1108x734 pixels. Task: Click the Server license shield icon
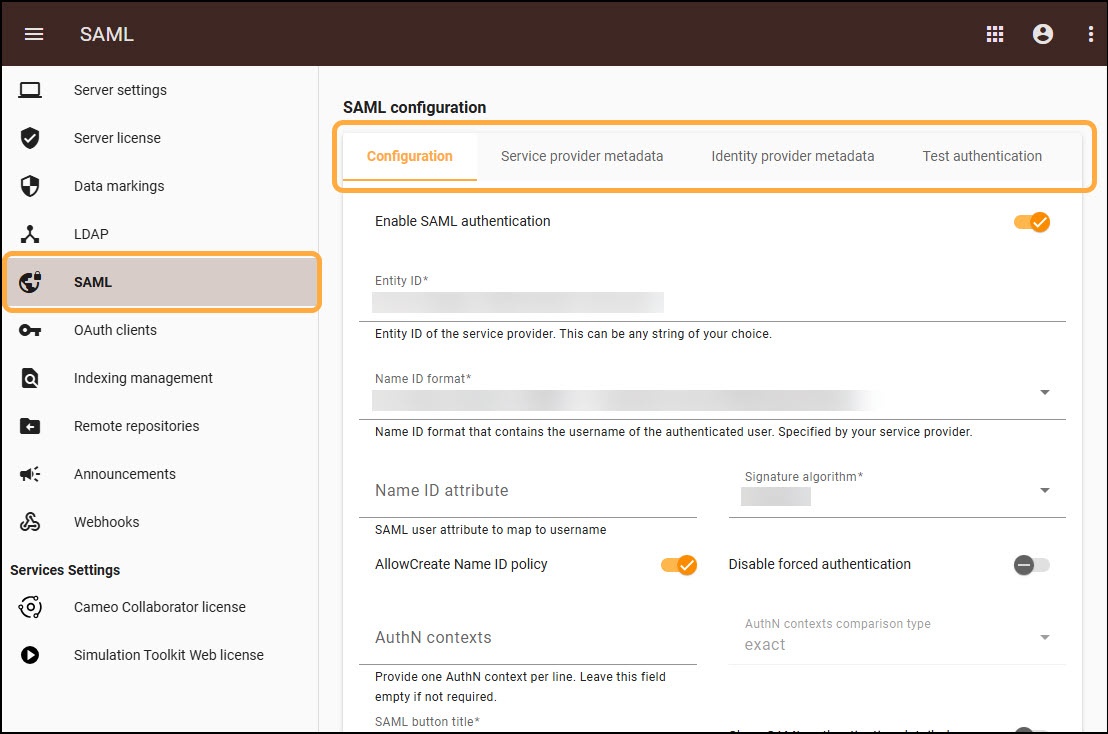tap(30, 138)
